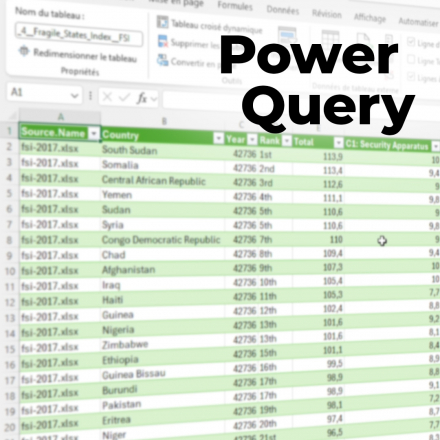Click the Total value 112,6
440x440 pixels.
tap(332, 184)
